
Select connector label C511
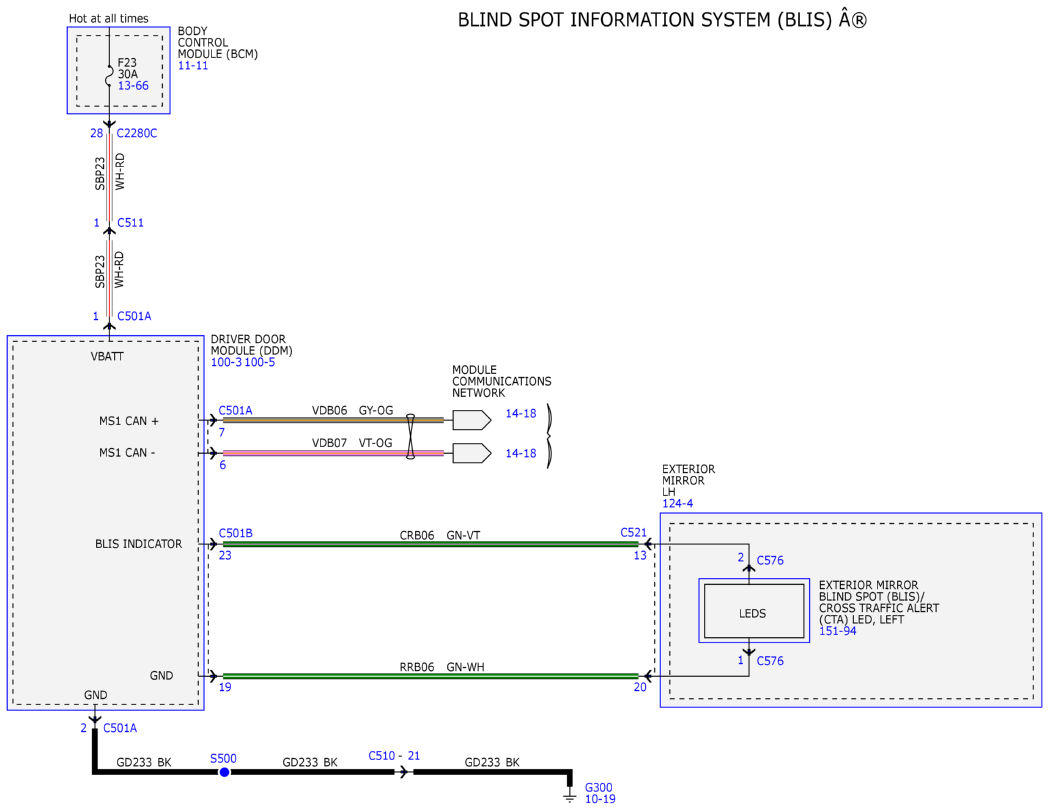pos(130,223)
